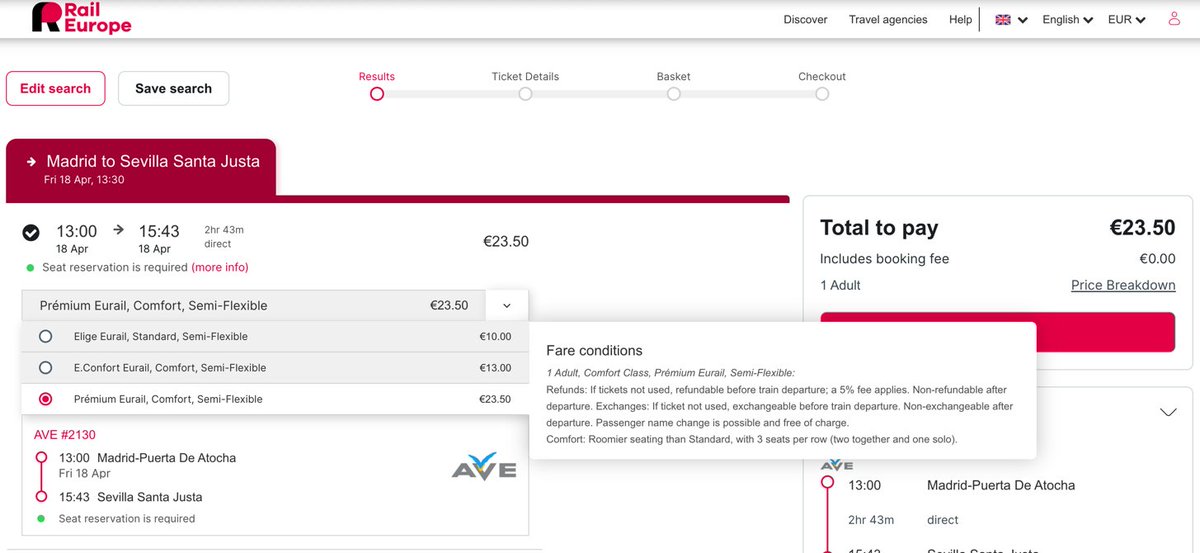Open the EUR currency dropdown
The width and height of the screenshot is (1200, 553).
pyautogui.click(x=1126, y=19)
